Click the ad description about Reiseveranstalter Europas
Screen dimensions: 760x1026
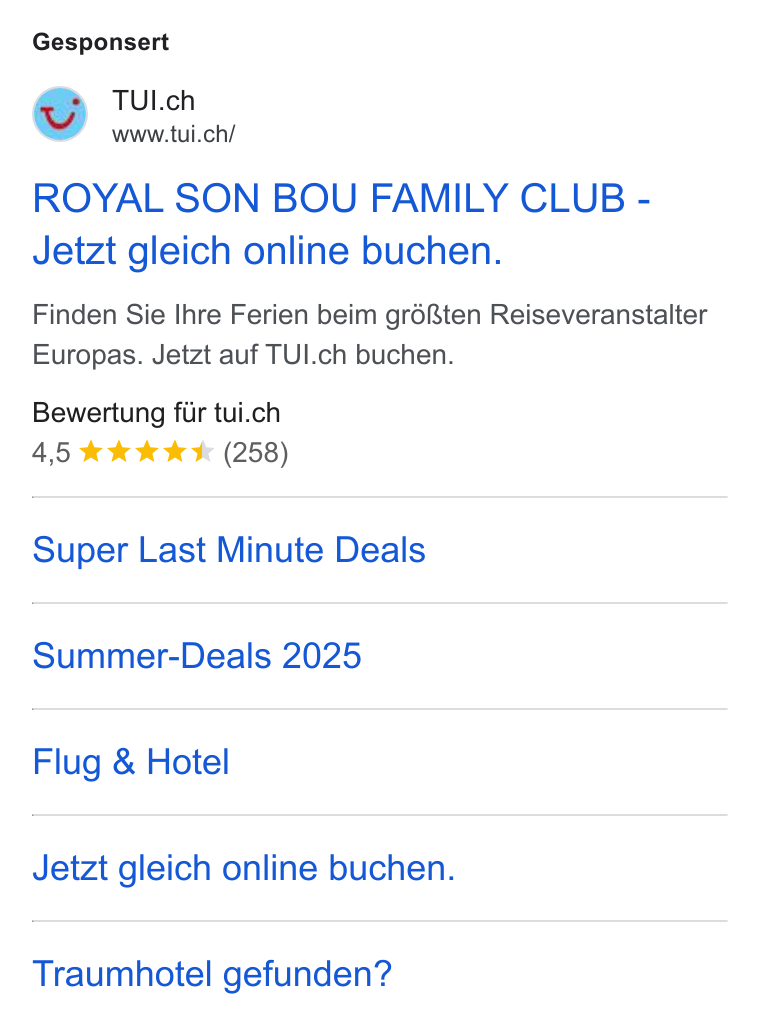370,334
